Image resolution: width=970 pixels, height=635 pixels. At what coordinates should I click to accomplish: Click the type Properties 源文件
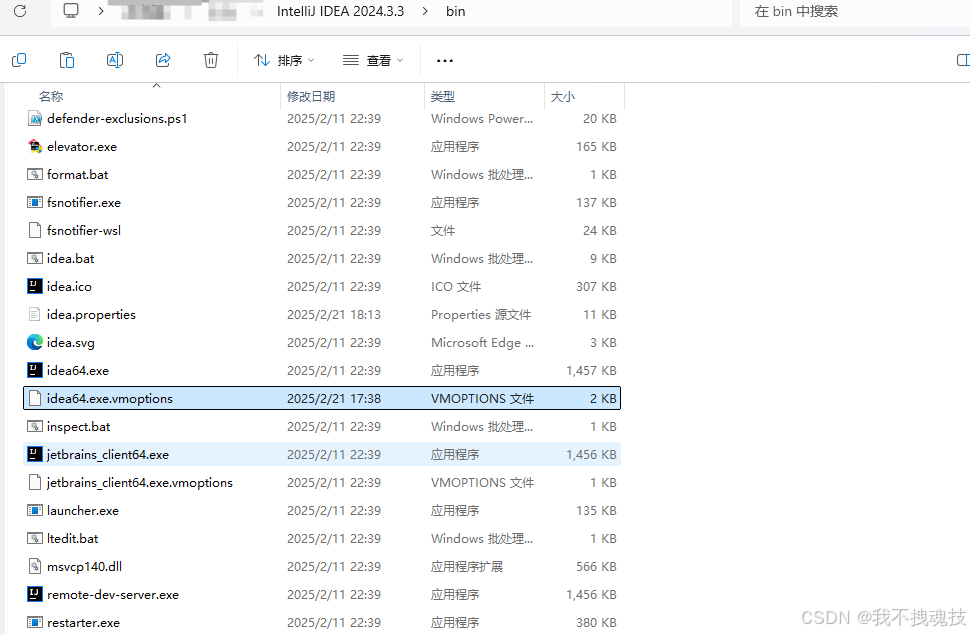pos(481,314)
